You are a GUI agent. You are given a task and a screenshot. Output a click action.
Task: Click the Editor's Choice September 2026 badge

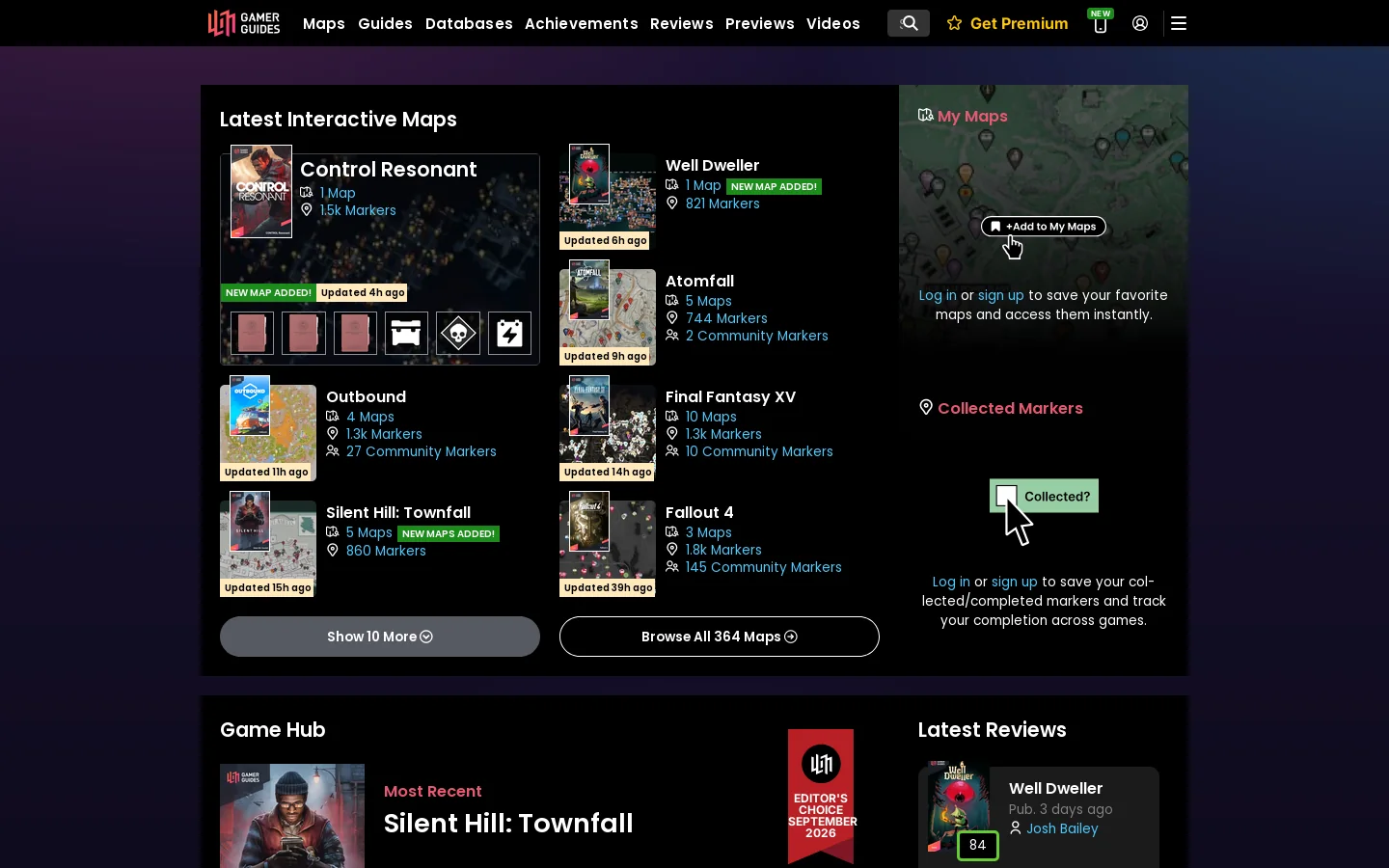821,796
